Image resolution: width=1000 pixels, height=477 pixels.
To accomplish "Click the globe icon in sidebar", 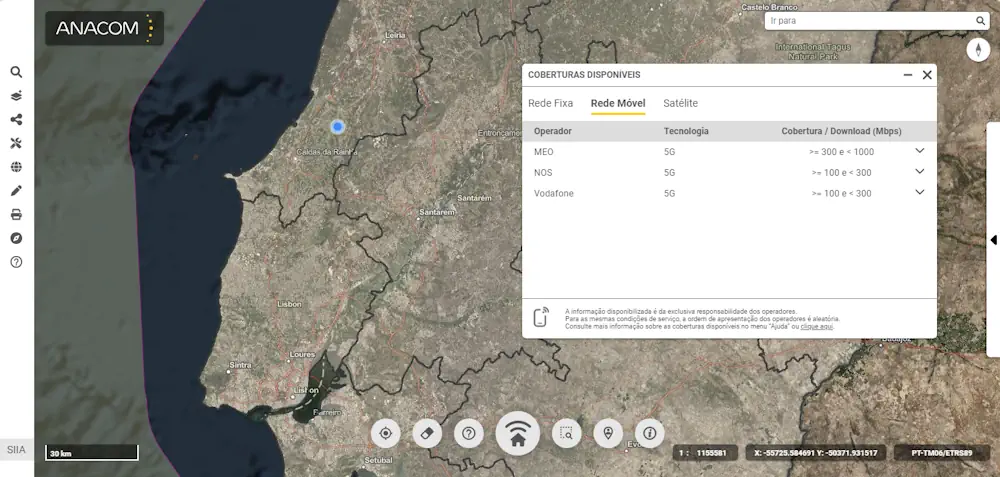I will coord(17,167).
